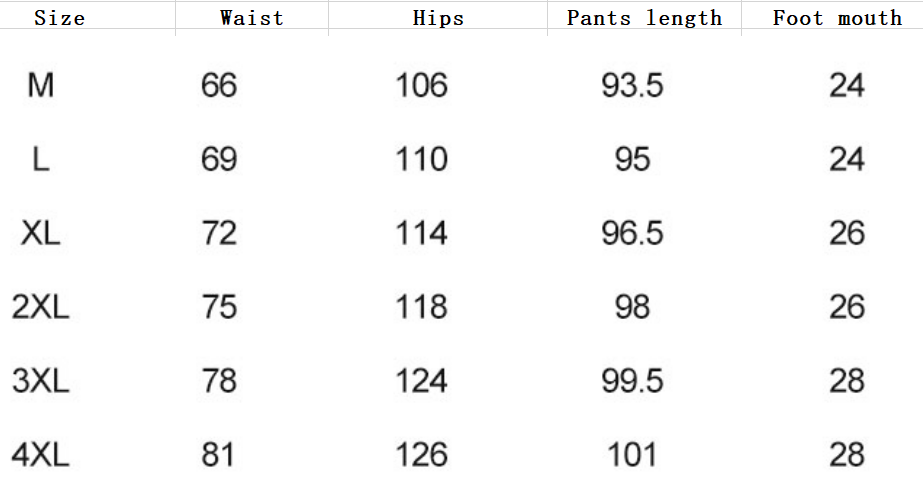Click the Hips column header

[438, 18]
